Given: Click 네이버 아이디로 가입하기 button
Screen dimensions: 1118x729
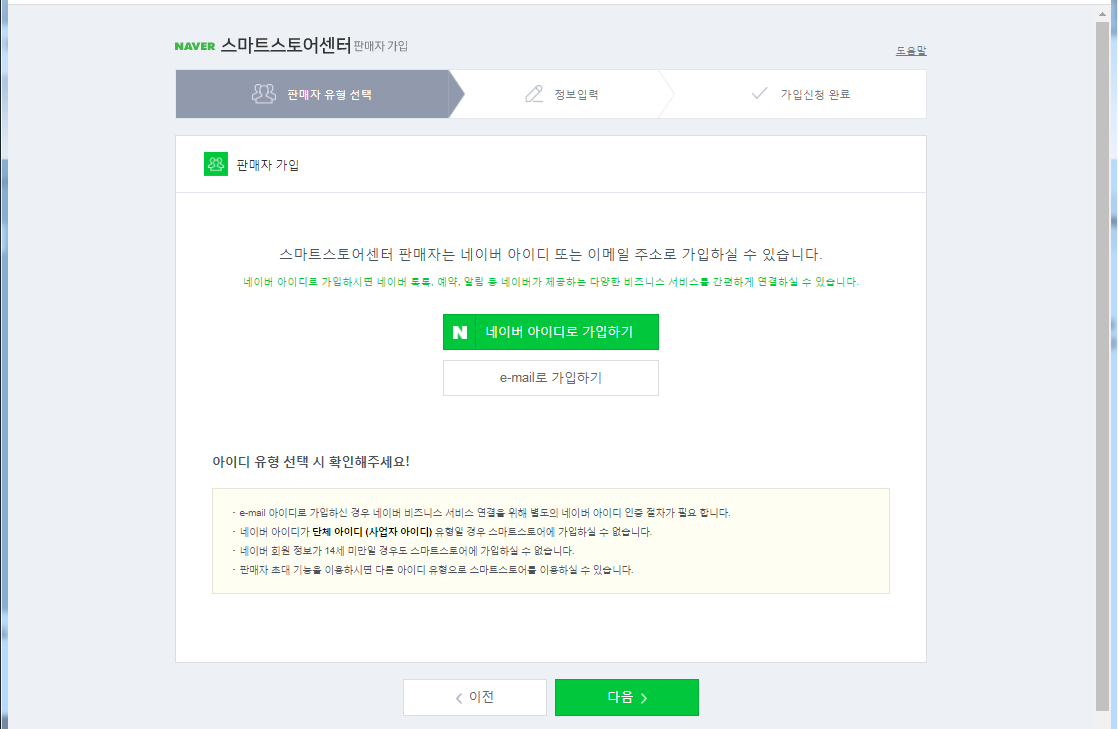Looking at the screenshot, I should coord(550,332).
